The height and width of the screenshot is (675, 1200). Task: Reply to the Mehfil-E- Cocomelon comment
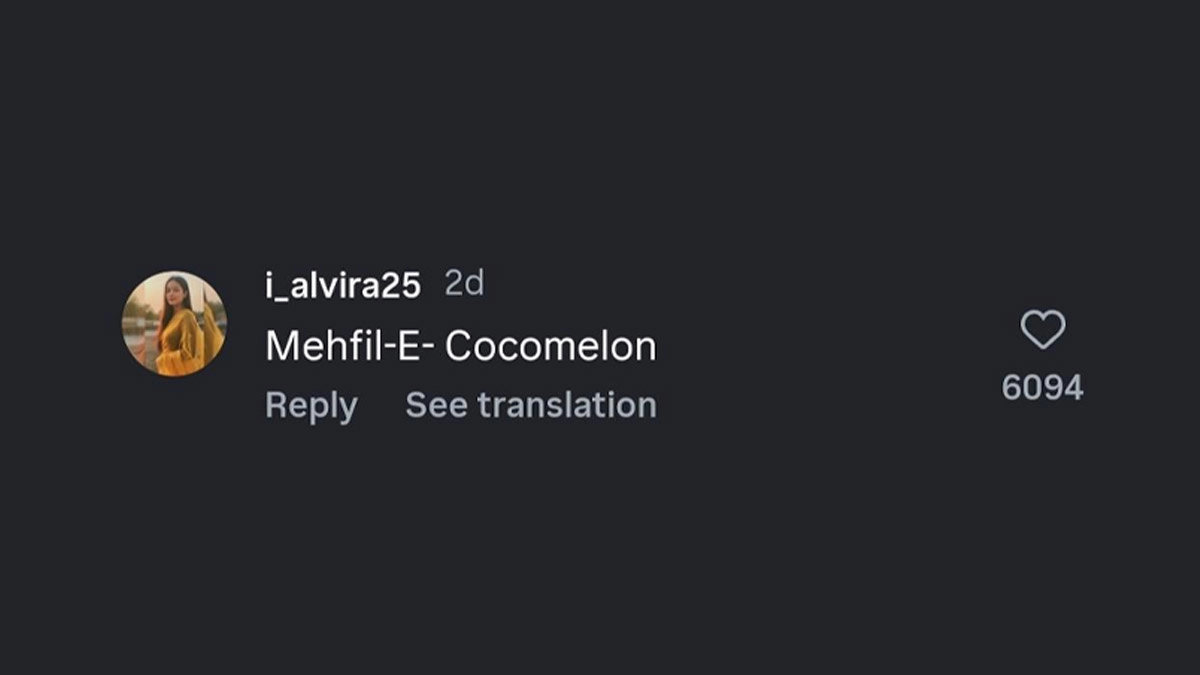pos(311,406)
